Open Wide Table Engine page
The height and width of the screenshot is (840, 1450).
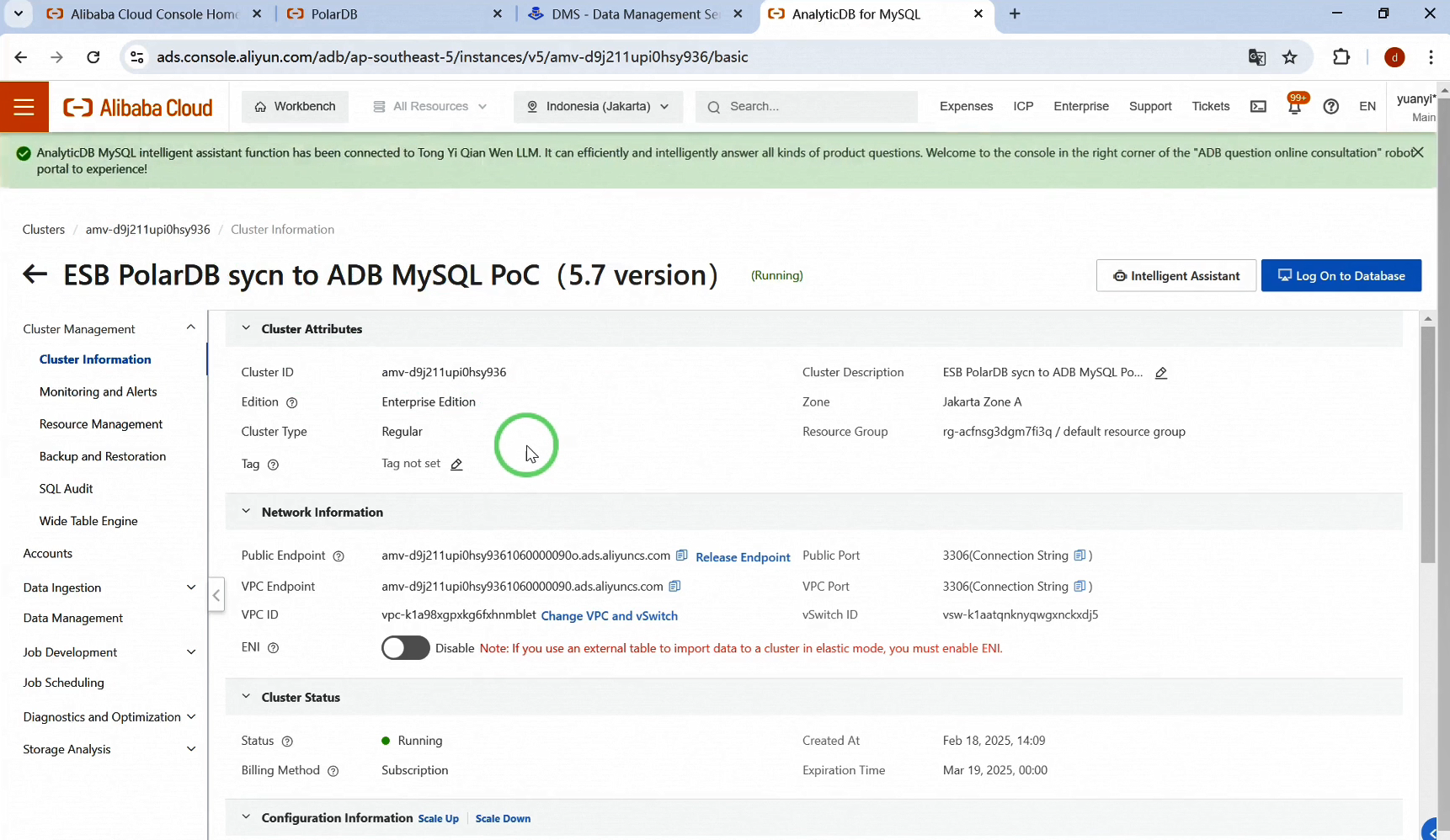[x=88, y=521]
